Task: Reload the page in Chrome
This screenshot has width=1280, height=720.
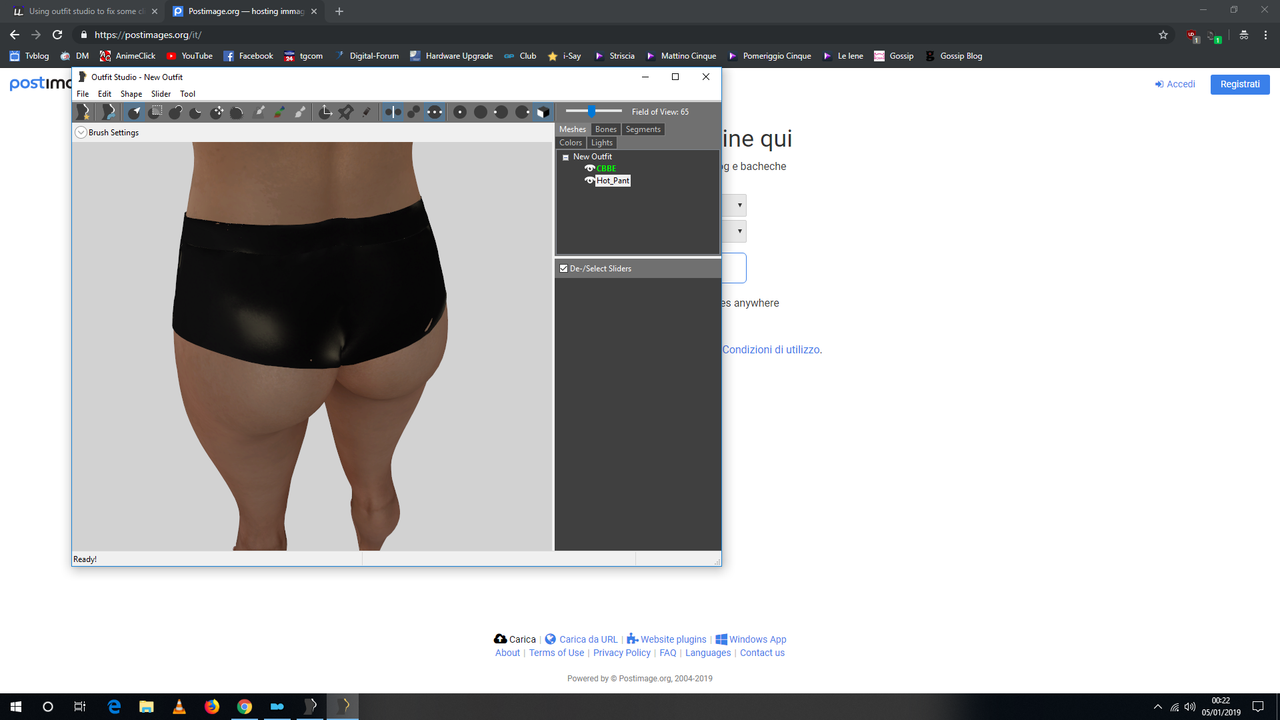Action: [x=58, y=34]
